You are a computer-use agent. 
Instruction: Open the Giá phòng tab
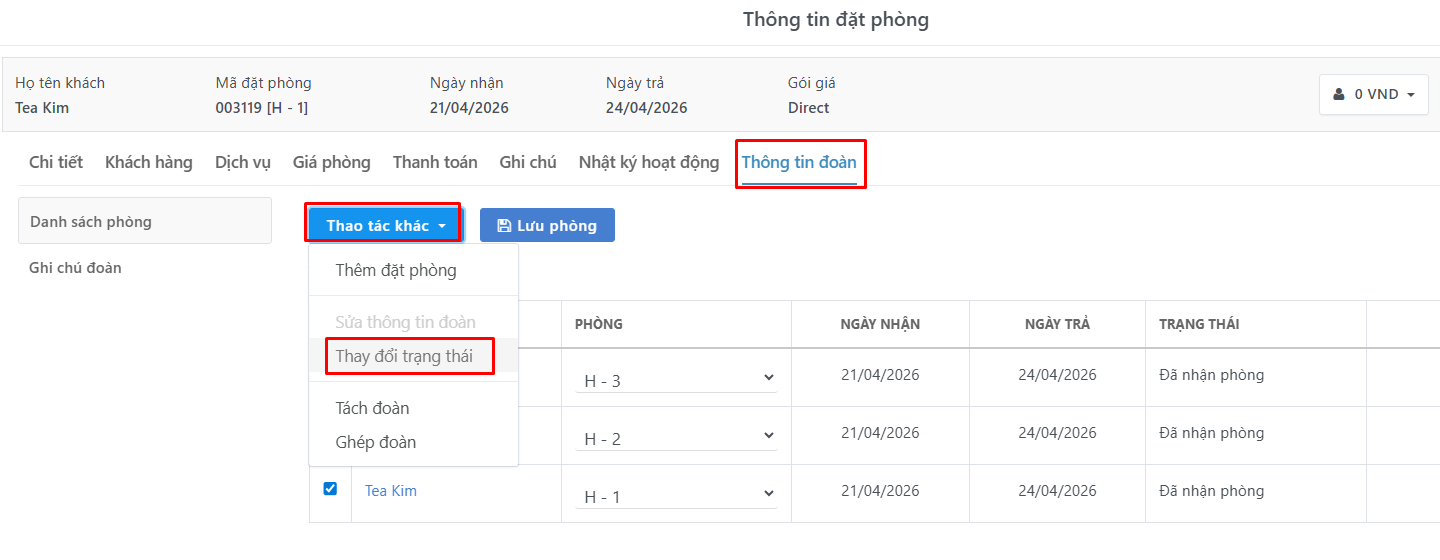click(332, 162)
